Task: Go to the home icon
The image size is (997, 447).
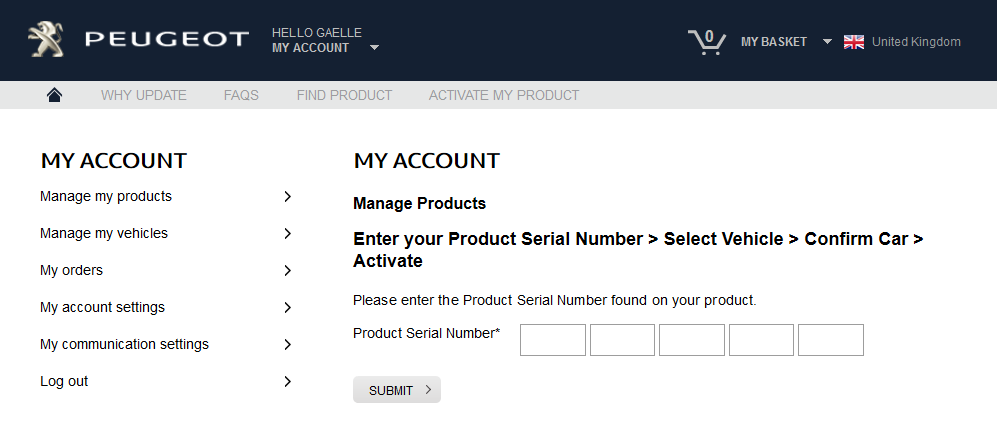Action: [55, 95]
